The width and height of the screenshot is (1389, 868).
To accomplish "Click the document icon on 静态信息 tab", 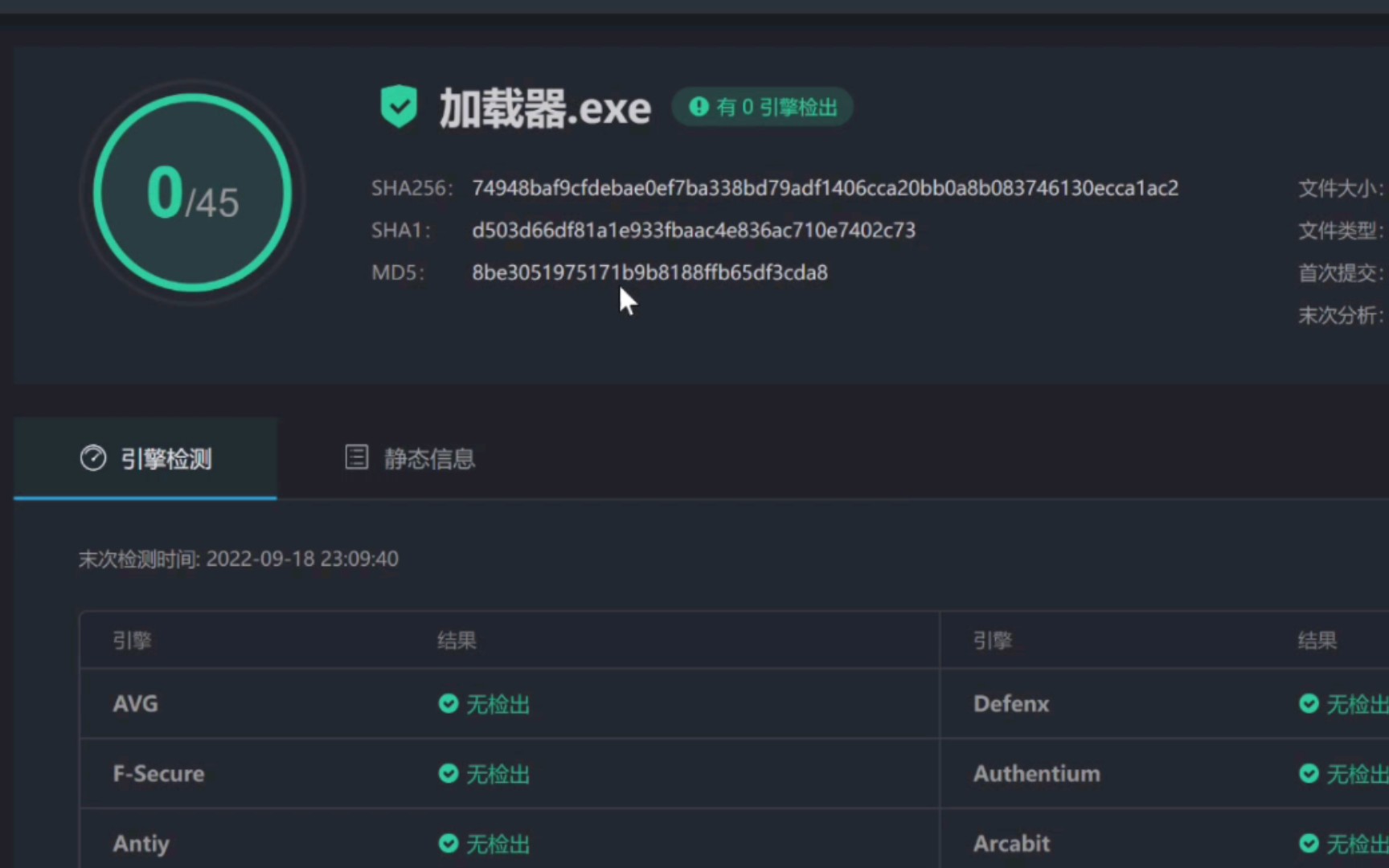I will click(x=356, y=457).
